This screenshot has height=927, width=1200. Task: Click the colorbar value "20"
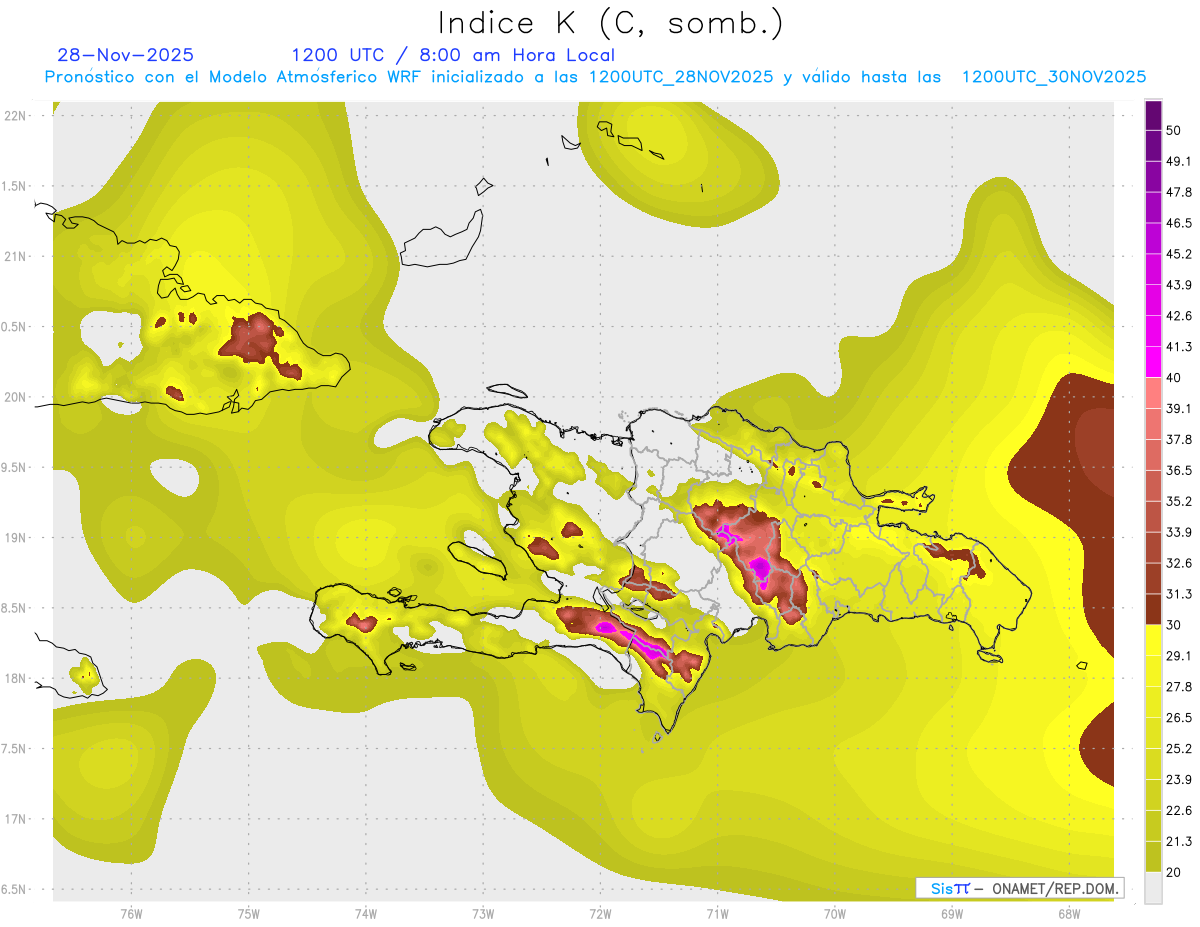pyautogui.click(x=1175, y=872)
